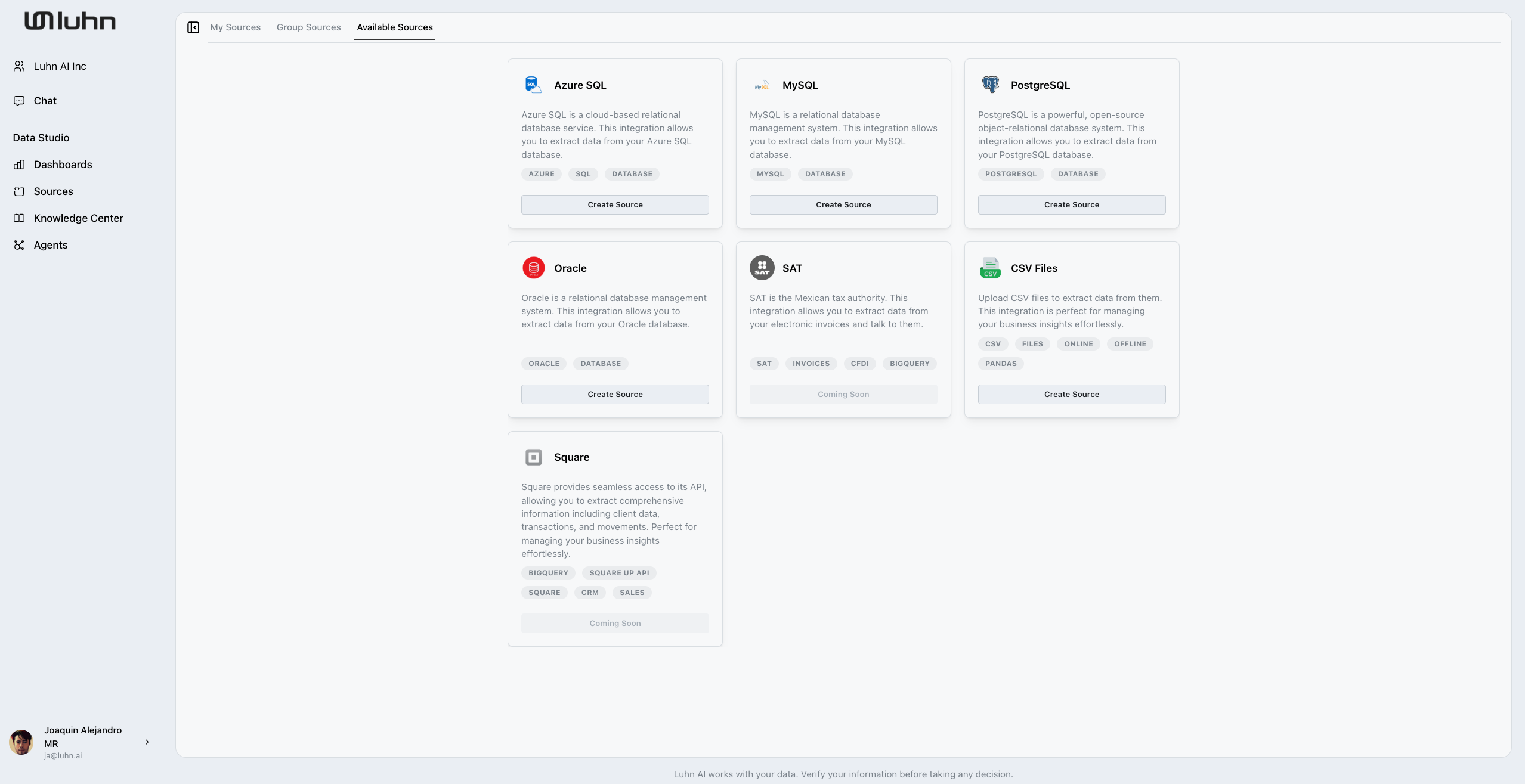The image size is (1525, 784).
Task: Click the CSV Files card title
Action: pos(1034,268)
